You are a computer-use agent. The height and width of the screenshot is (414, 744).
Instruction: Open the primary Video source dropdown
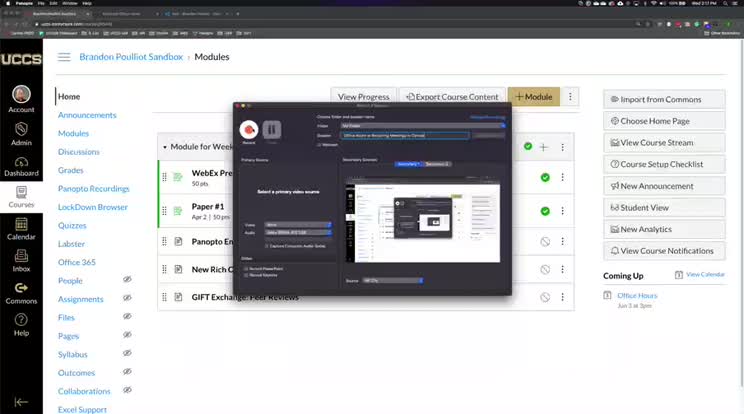point(298,225)
